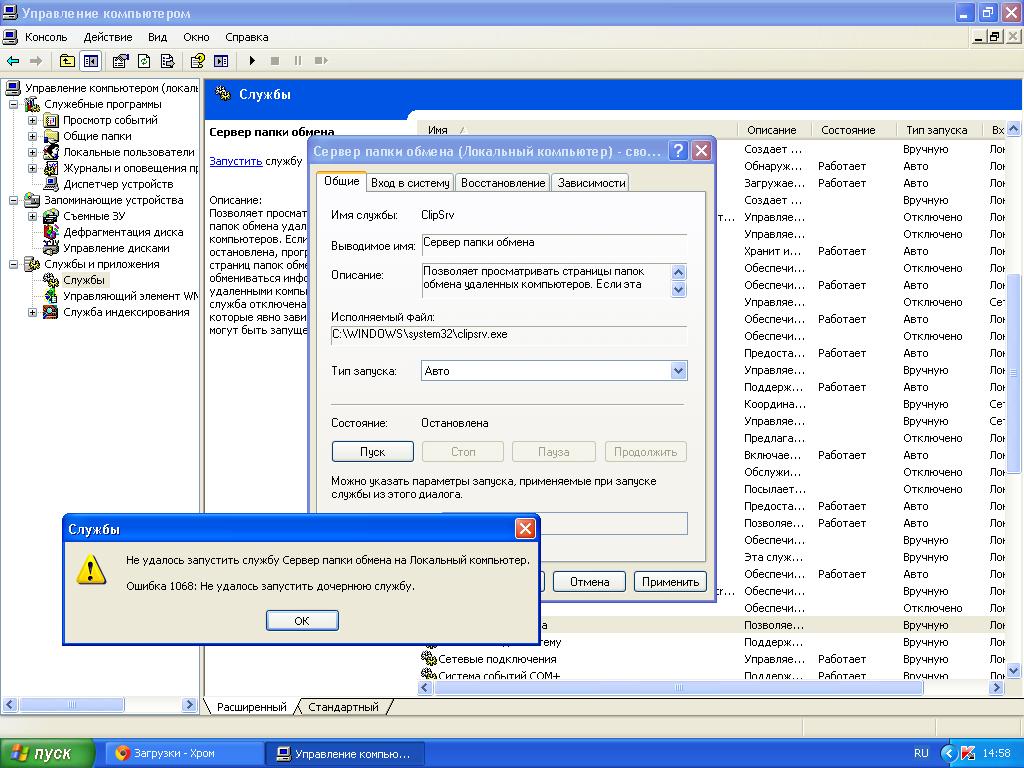Click the Up one level folder icon

click(x=67, y=61)
